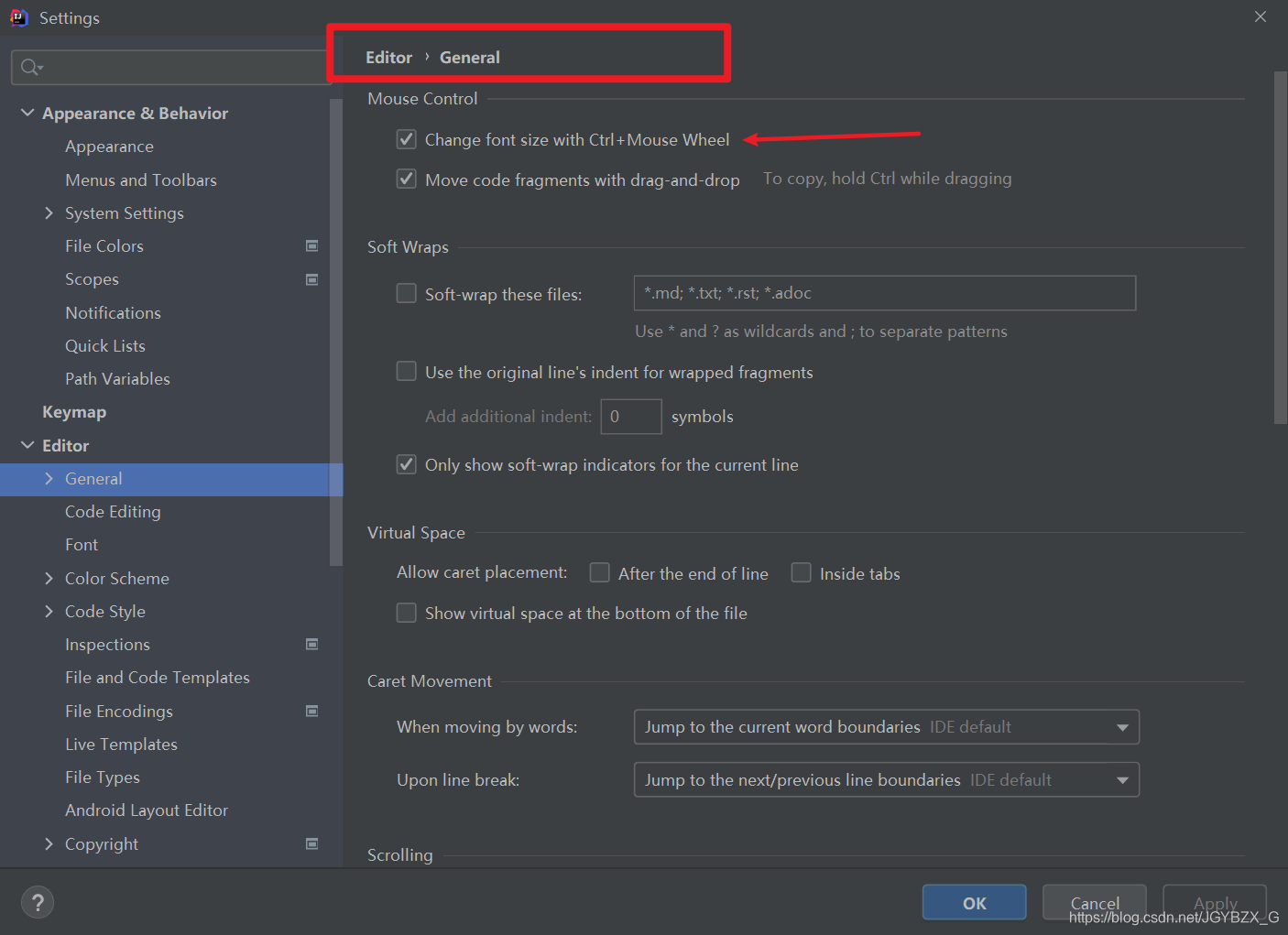The height and width of the screenshot is (935, 1288).
Task: Open Notifications settings page
Action: (x=113, y=313)
